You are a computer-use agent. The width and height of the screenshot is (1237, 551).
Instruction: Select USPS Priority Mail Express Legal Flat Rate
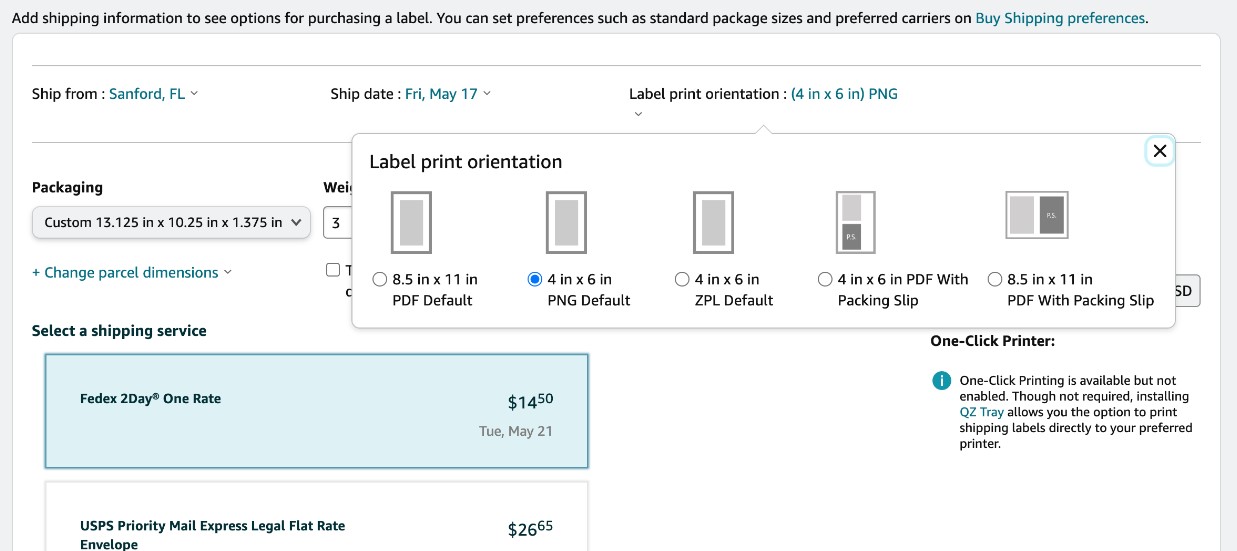pyautogui.click(x=316, y=530)
